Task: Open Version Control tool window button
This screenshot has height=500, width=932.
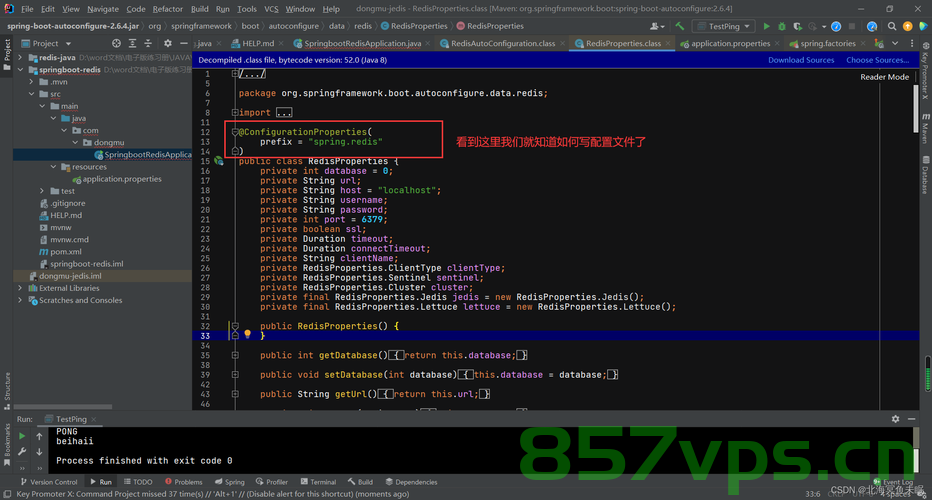Action: pyautogui.click(x=49, y=482)
